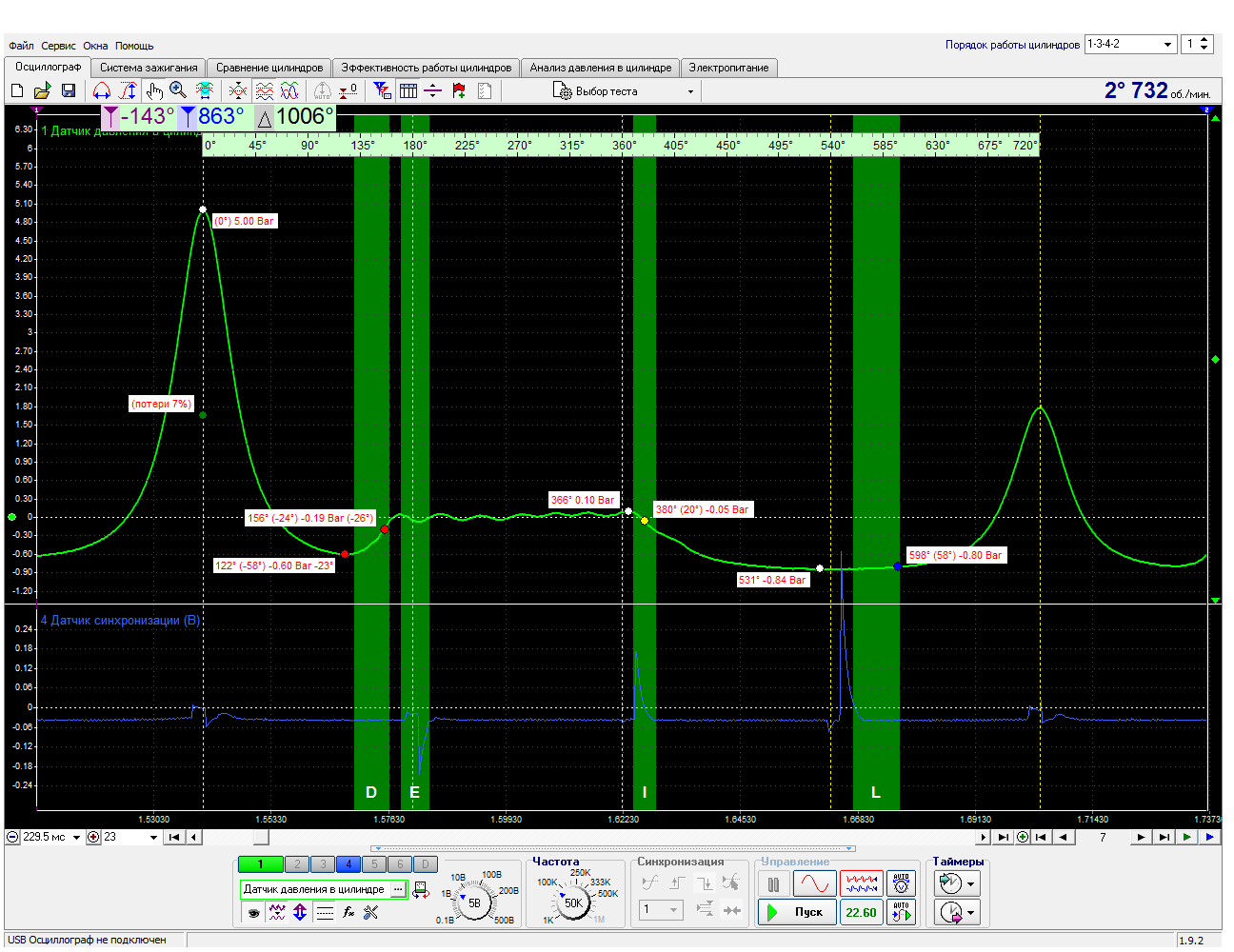Screen dimensions: 1234x952
Task: Select the sine wave display mode
Action: point(815,883)
